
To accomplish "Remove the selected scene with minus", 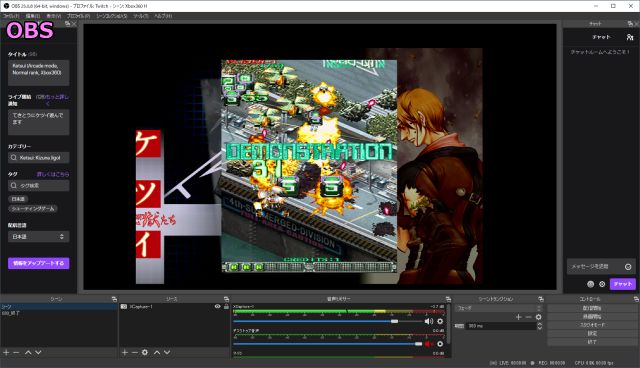I will click(x=16, y=352).
